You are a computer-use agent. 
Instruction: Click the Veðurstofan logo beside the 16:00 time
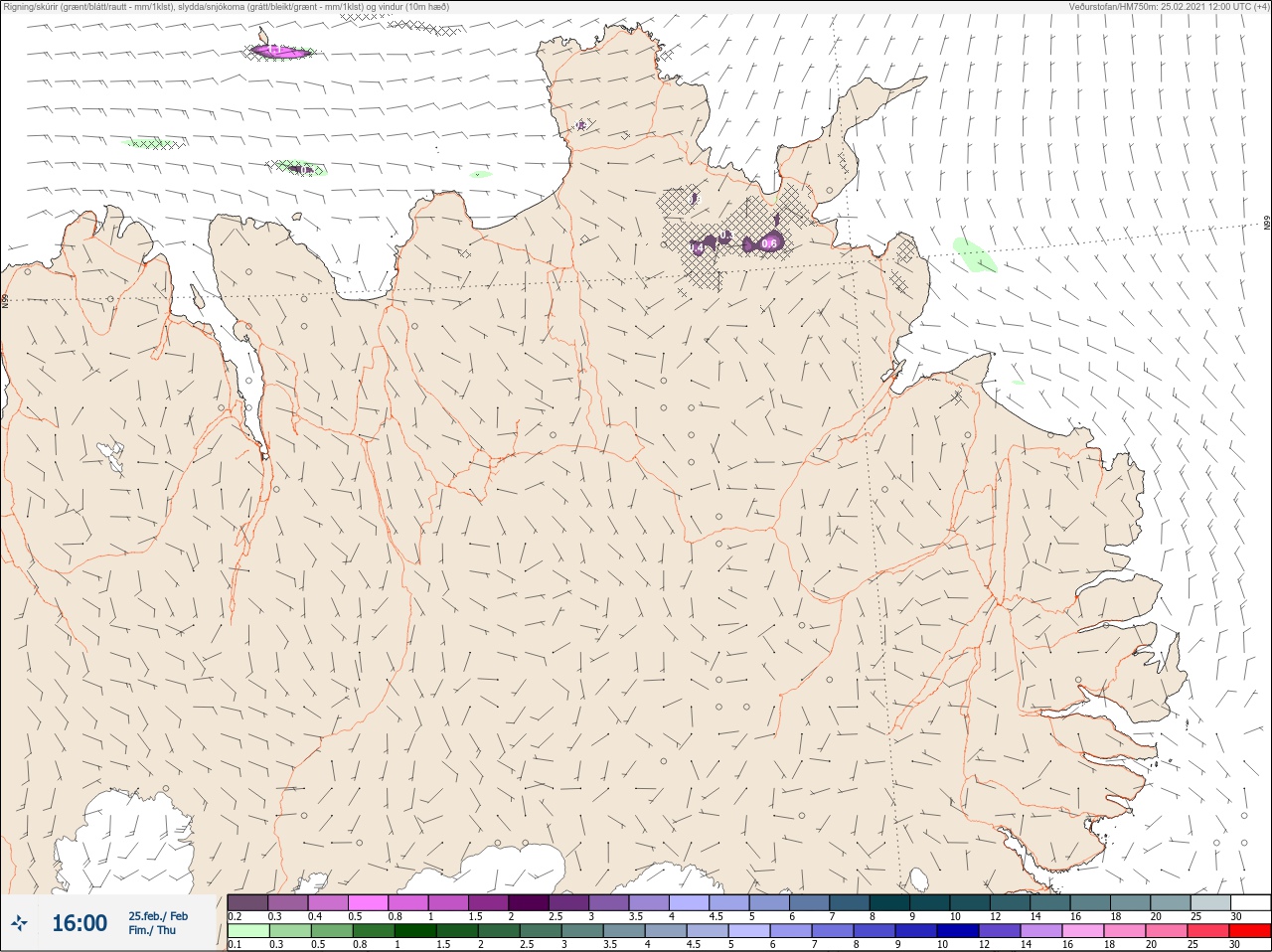pos(19,923)
